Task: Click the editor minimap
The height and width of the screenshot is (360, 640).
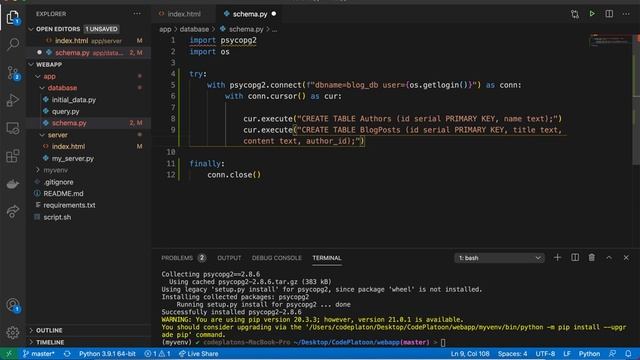Action: [610, 41]
